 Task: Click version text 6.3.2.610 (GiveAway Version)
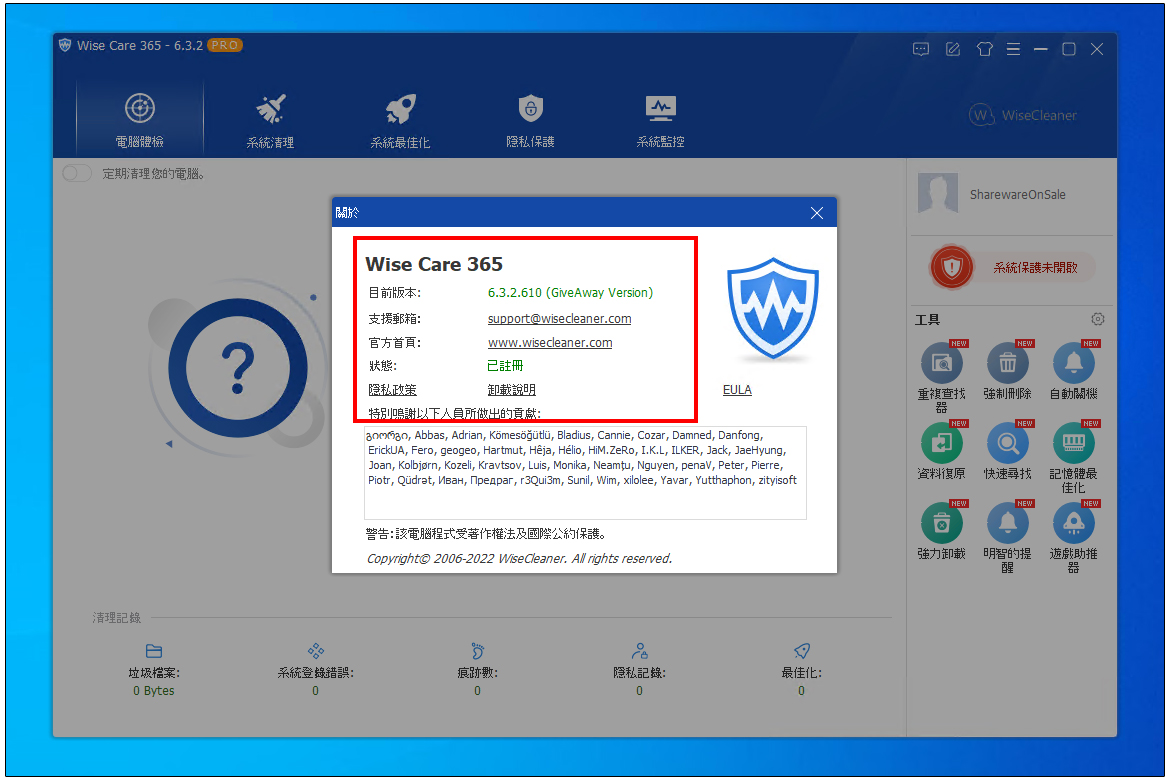[x=570, y=293]
